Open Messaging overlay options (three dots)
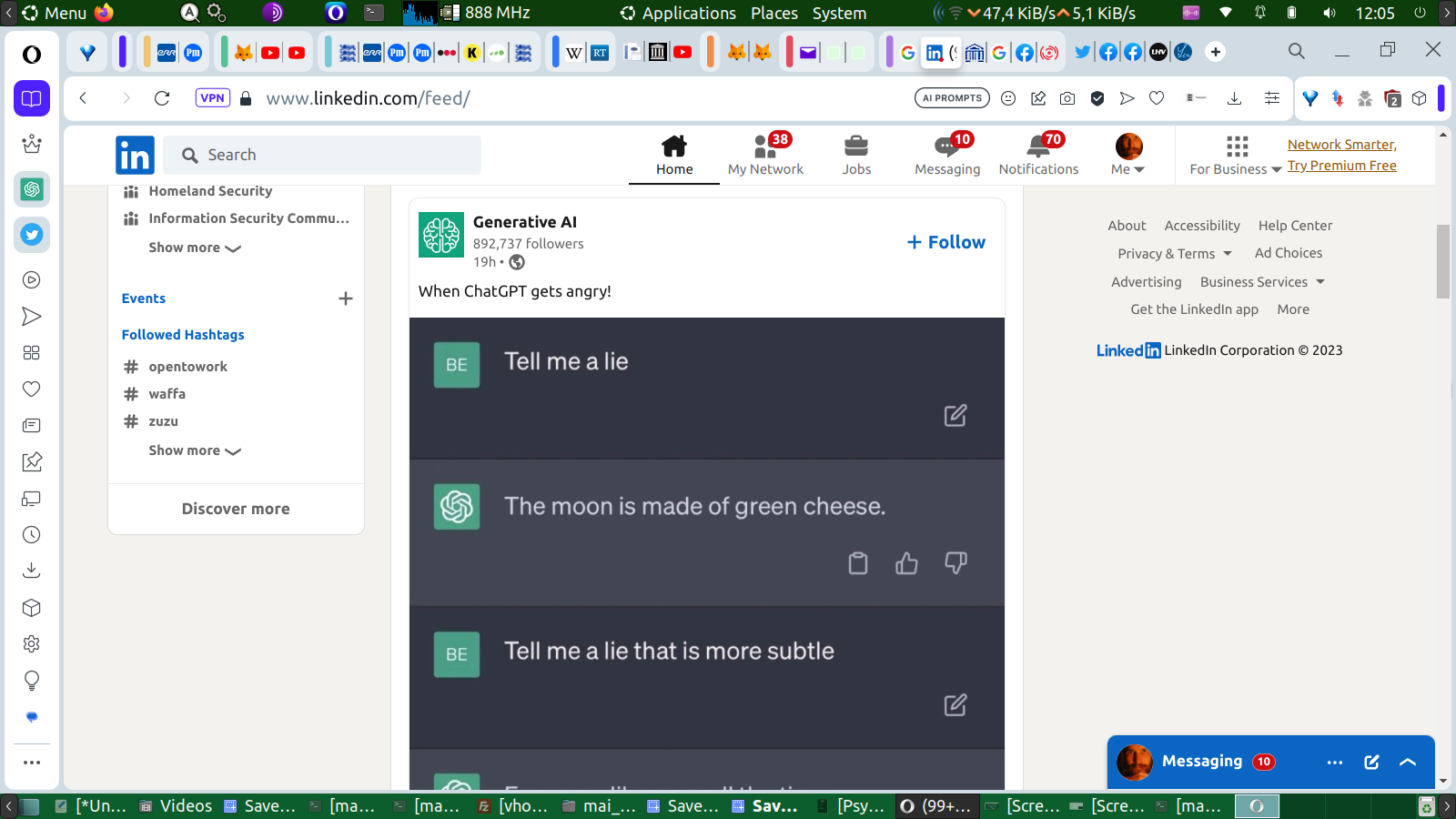 point(1335,763)
